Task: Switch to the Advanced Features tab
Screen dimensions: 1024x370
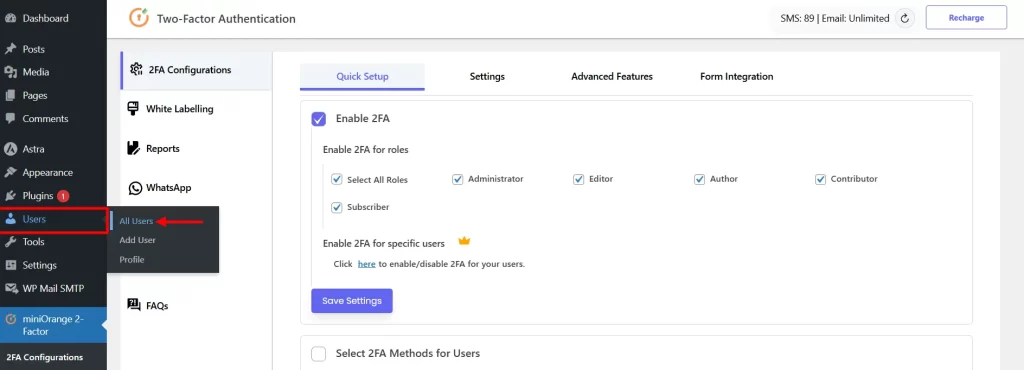Action: point(612,76)
